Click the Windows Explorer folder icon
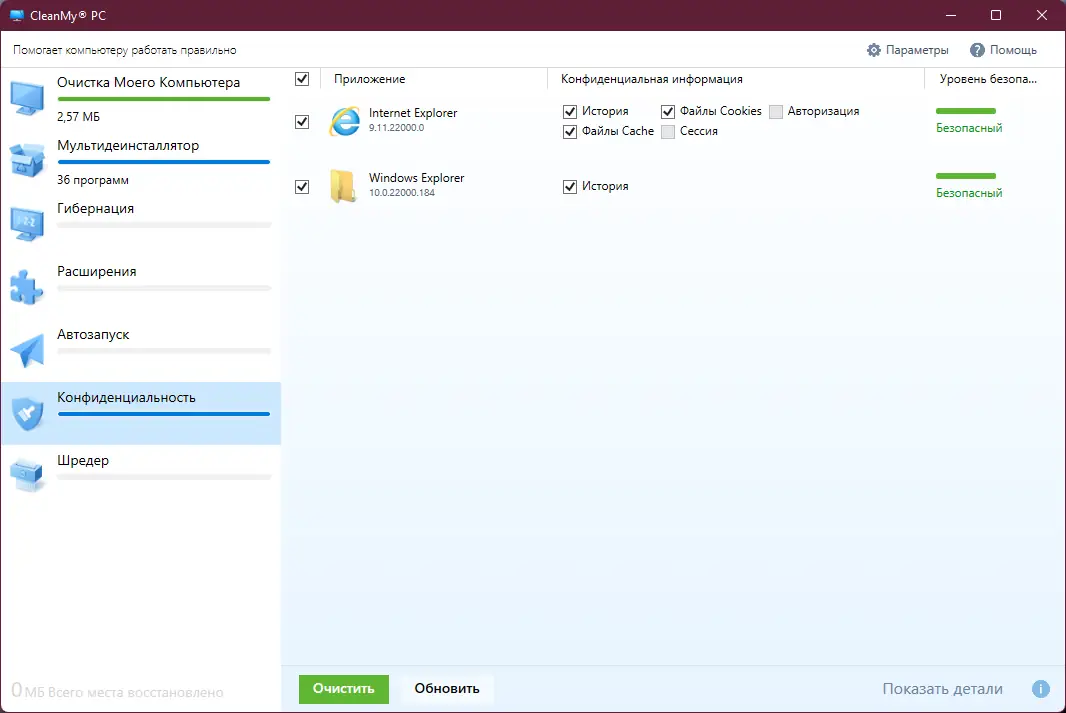 (343, 186)
